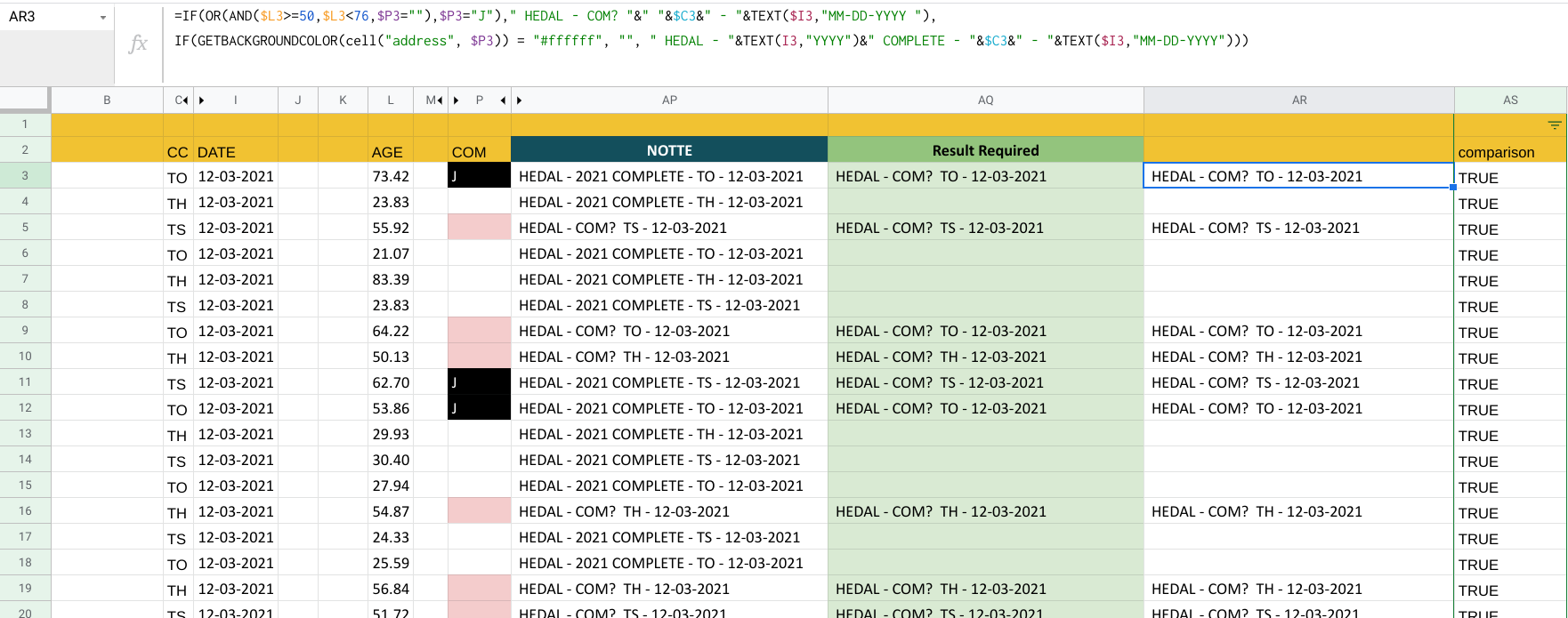Select NOTTE cell in row 4 ending TH - 12-03-2021

tap(669, 202)
